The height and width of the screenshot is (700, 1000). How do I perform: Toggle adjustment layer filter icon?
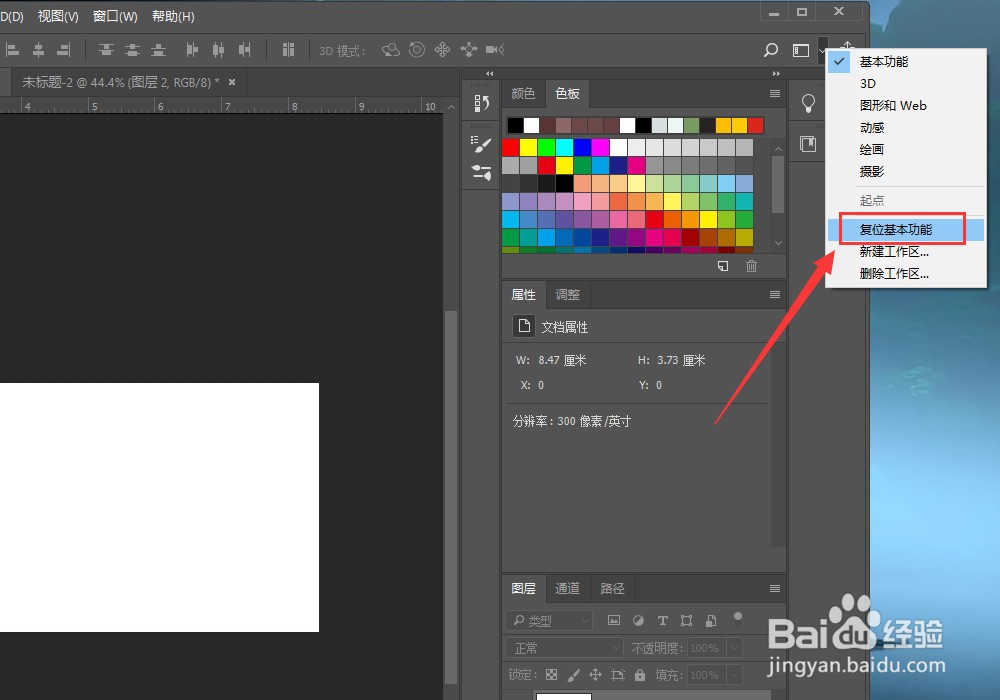tap(638, 620)
